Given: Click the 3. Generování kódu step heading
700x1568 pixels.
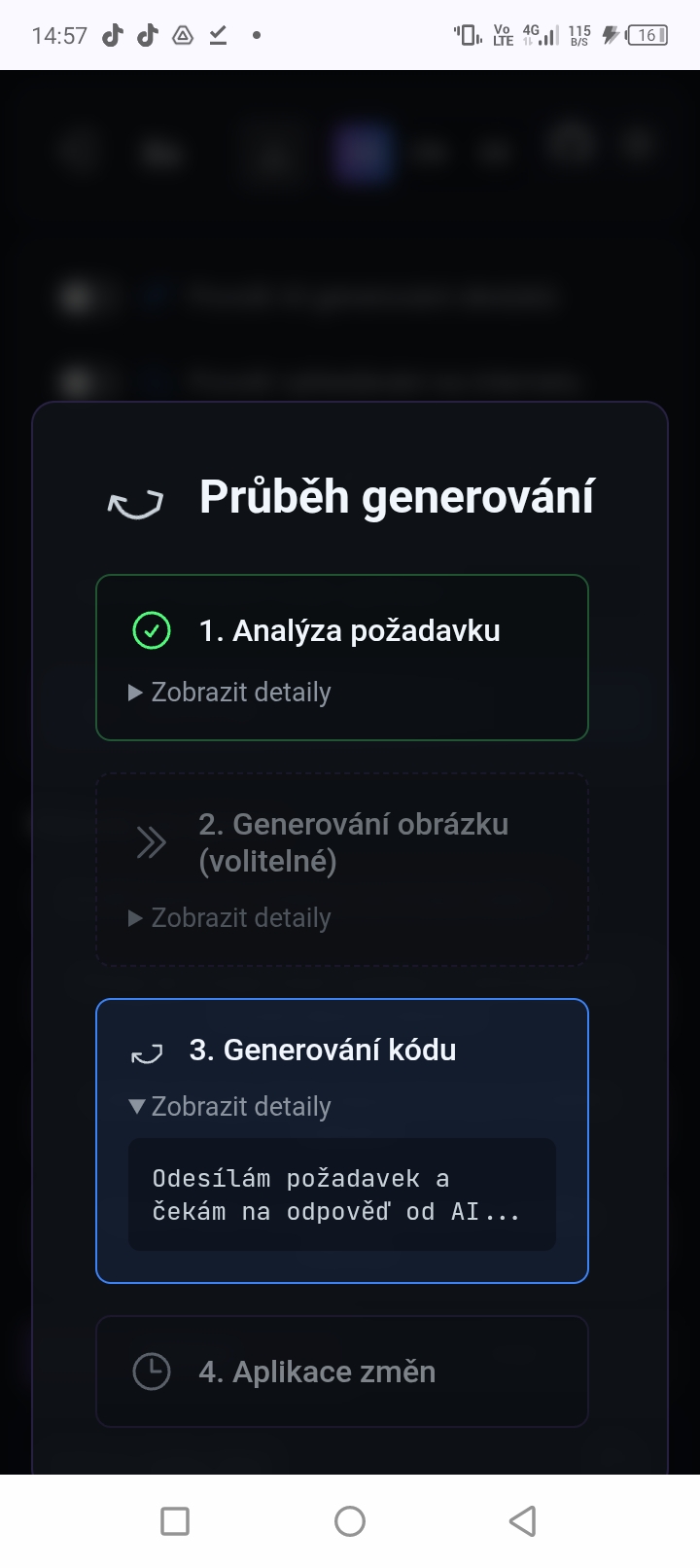Looking at the screenshot, I should [323, 1051].
